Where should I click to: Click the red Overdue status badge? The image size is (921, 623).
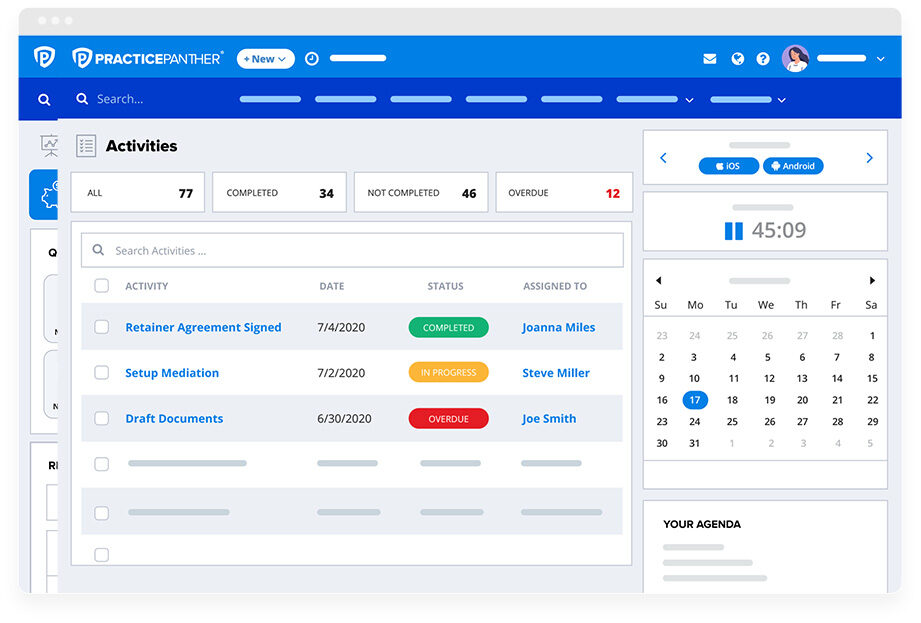click(x=449, y=419)
